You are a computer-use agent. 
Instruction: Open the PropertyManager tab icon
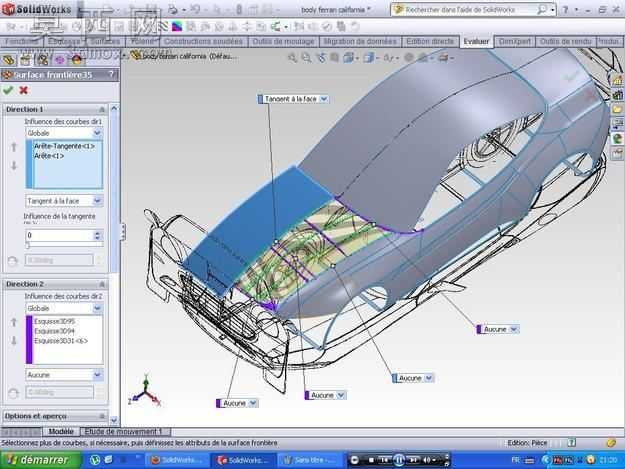(25, 60)
